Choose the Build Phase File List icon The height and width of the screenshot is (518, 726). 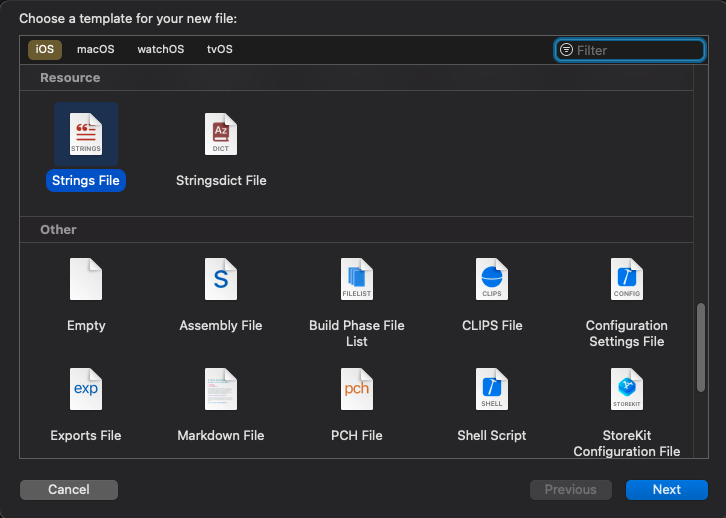[x=357, y=279]
